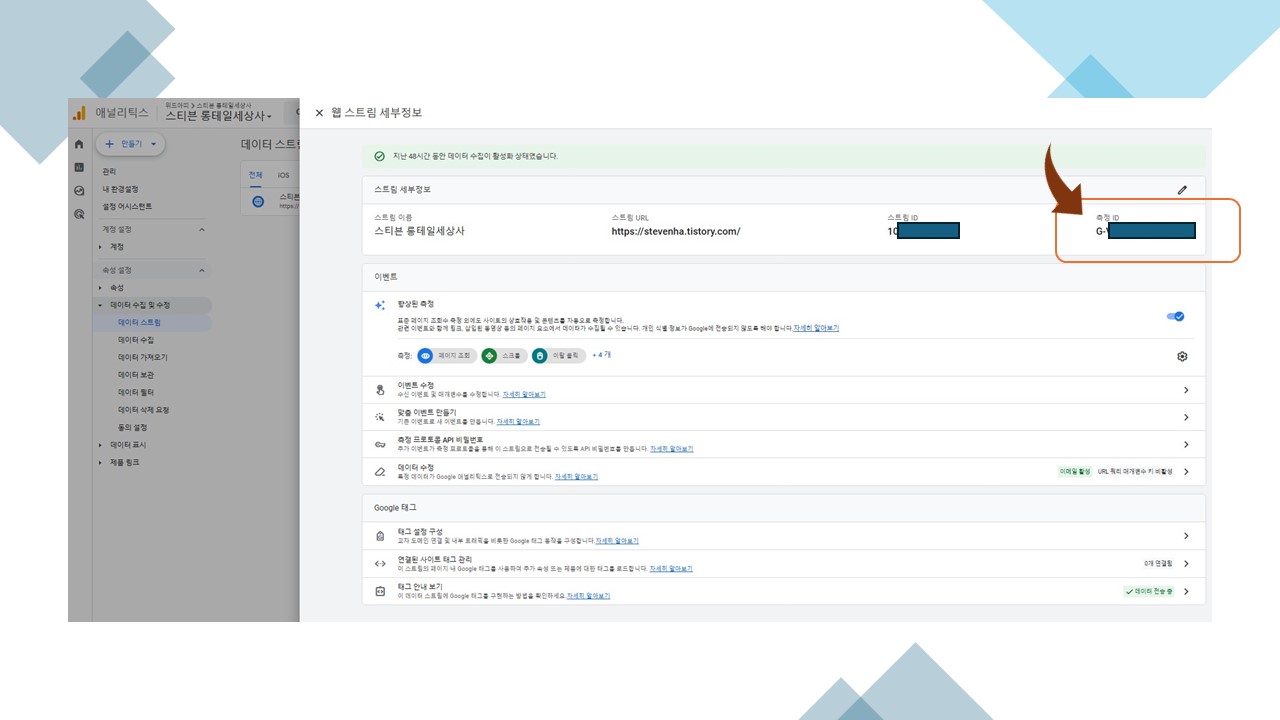Select 데이터 삭제 요청 in sidebar
This screenshot has width=1280, height=720.
tap(143, 410)
